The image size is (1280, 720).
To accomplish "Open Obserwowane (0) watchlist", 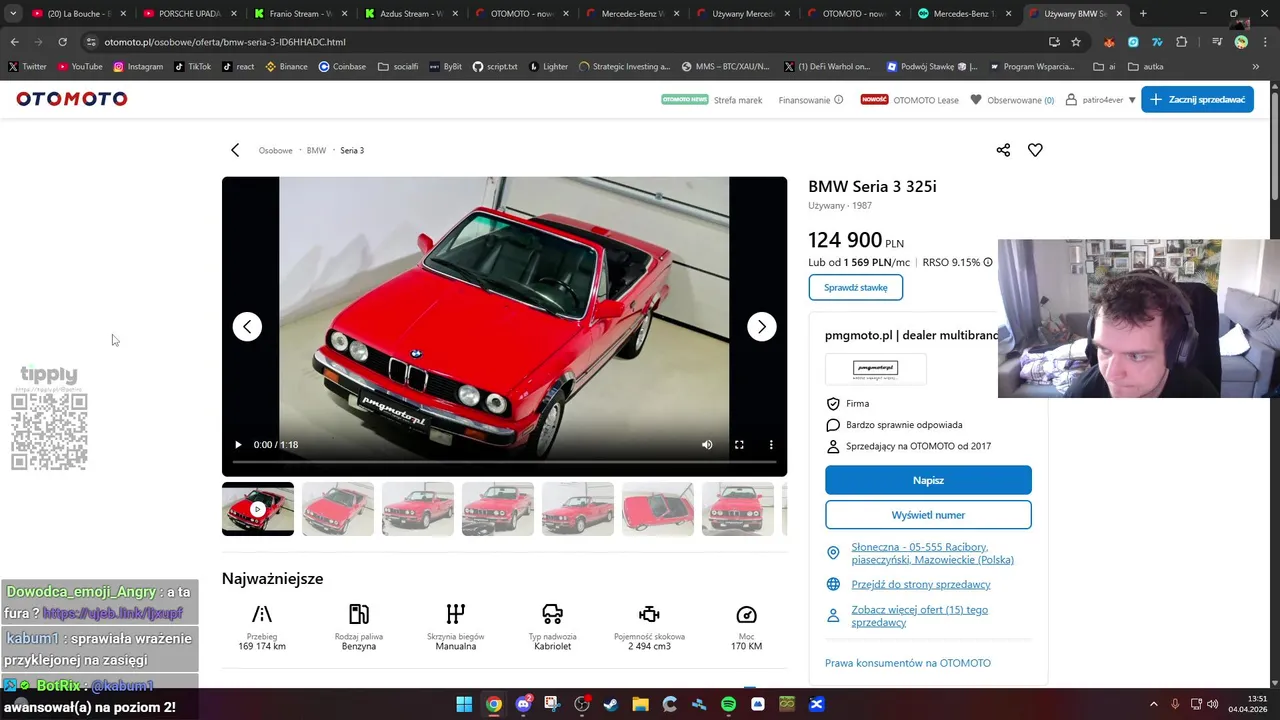I will (x=1012, y=100).
